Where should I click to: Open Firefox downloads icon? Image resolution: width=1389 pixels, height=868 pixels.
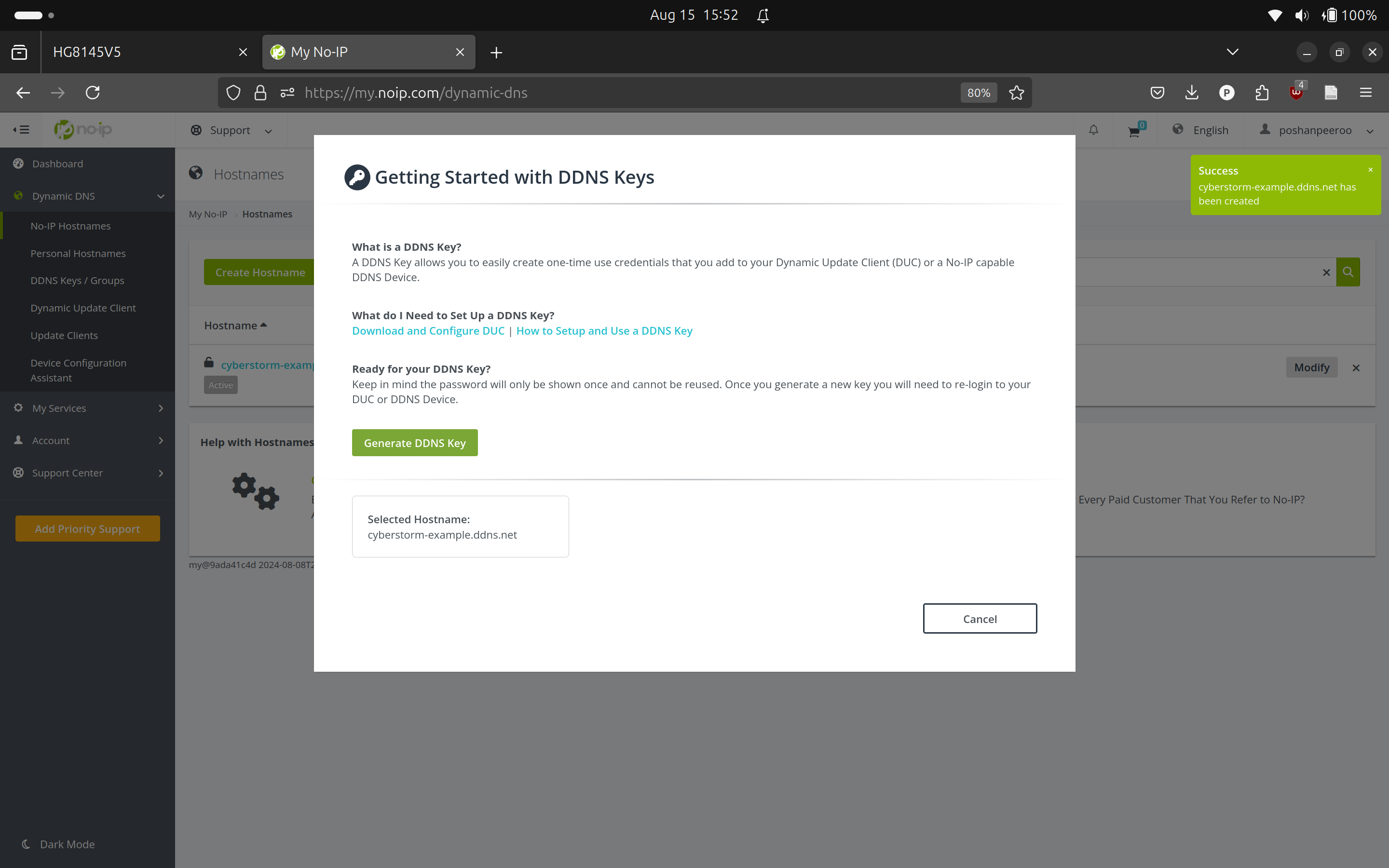pyautogui.click(x=1192, y=93)
